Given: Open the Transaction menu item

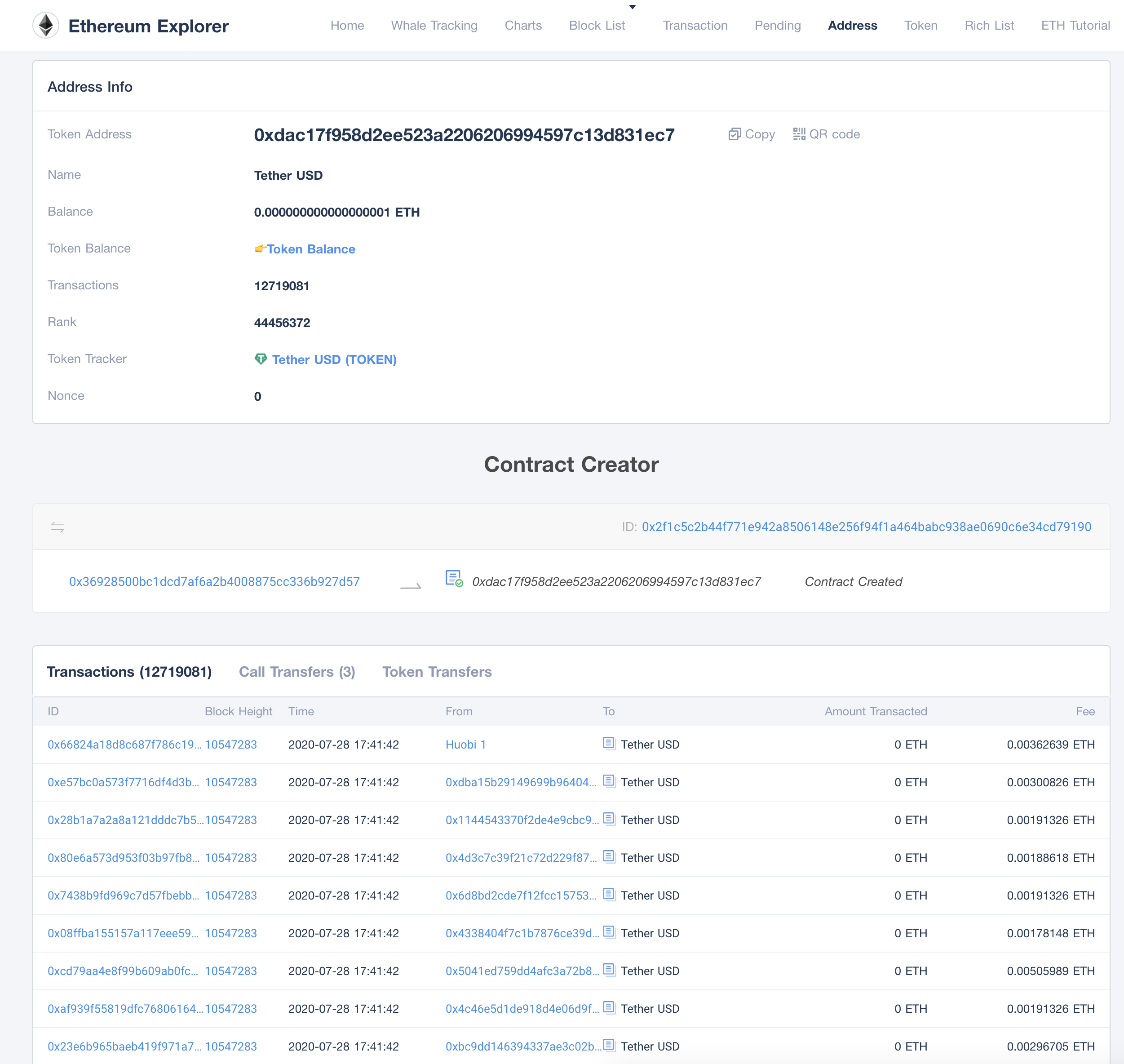Looking at the screenshot, I should 695,26.
